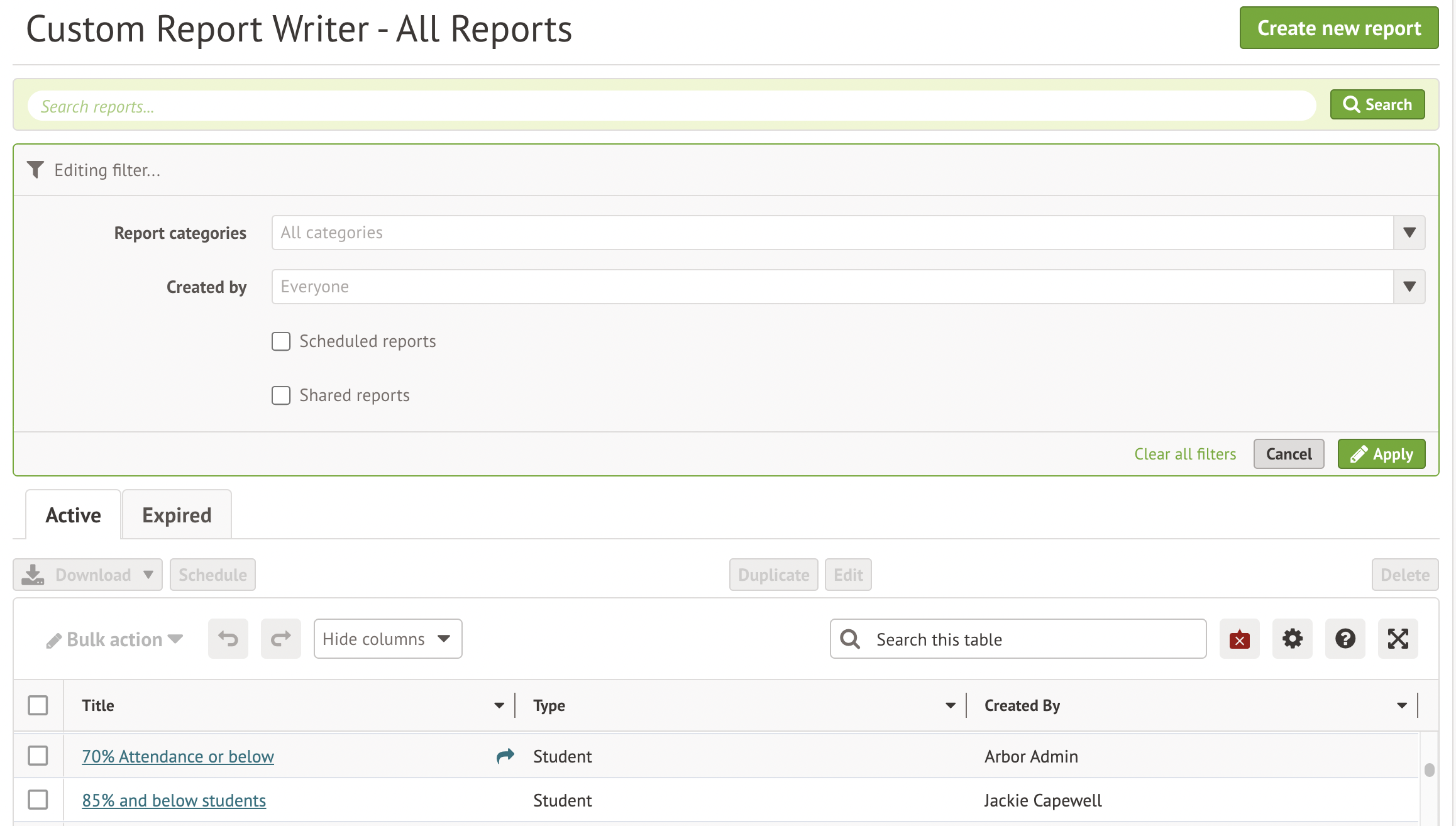Select the Active tab
This screenshot has height=826, width=1456.
[x=73, y=515]
